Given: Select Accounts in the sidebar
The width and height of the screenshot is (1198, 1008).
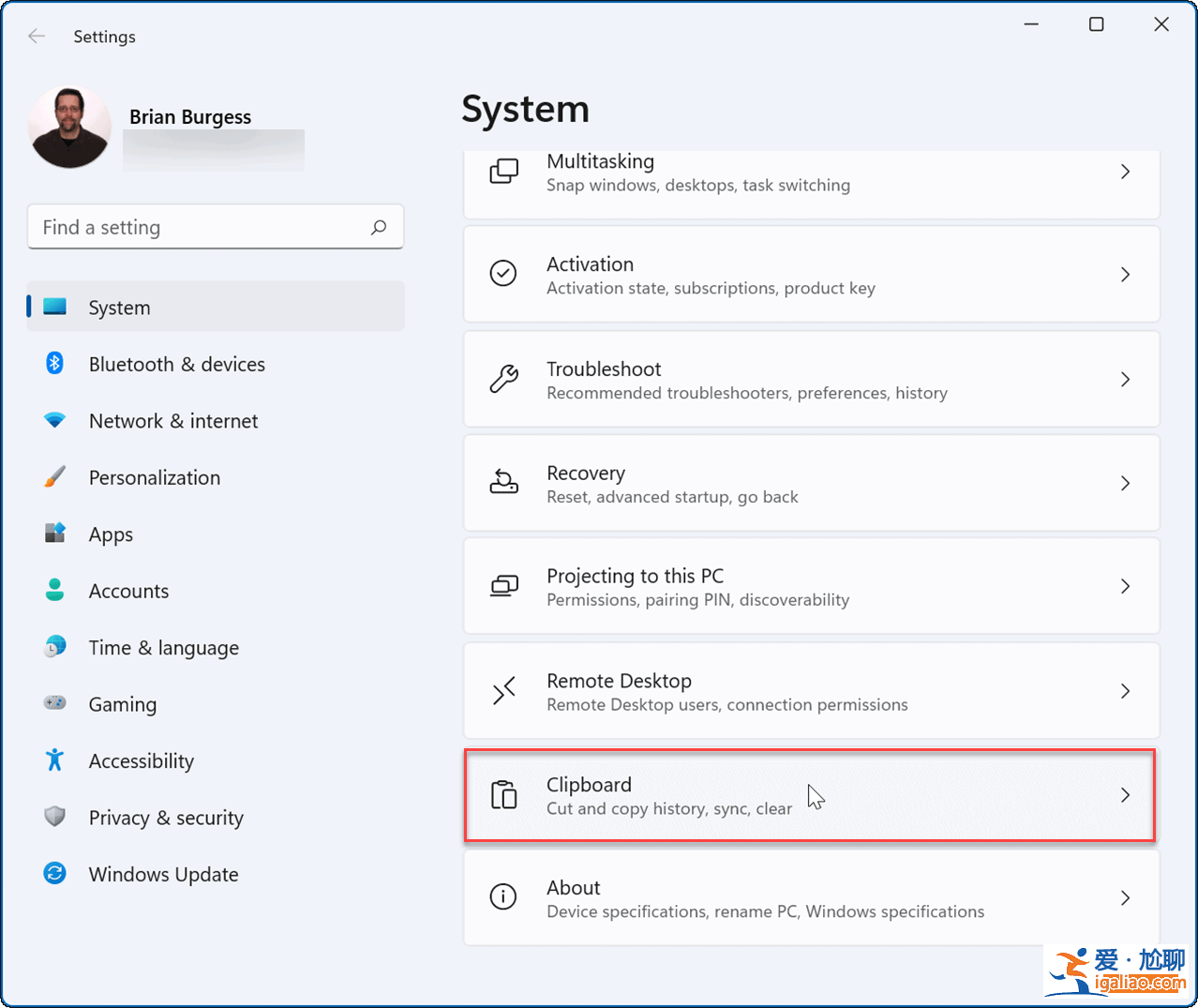Looking at the screenshot, I should coord(128,591).
